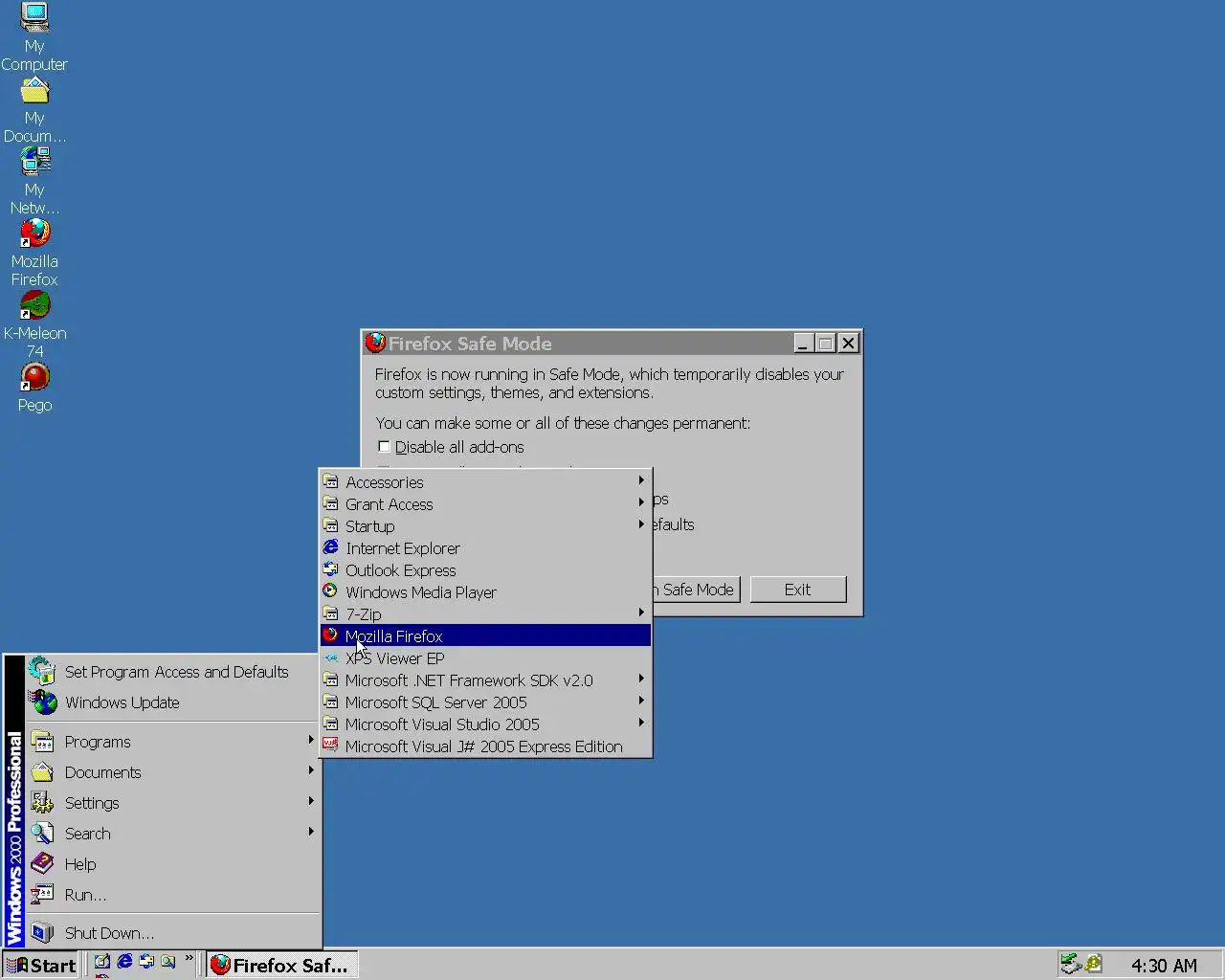Expand the Settings submenu
1225x980 pixels.
(x=173, y=803)
